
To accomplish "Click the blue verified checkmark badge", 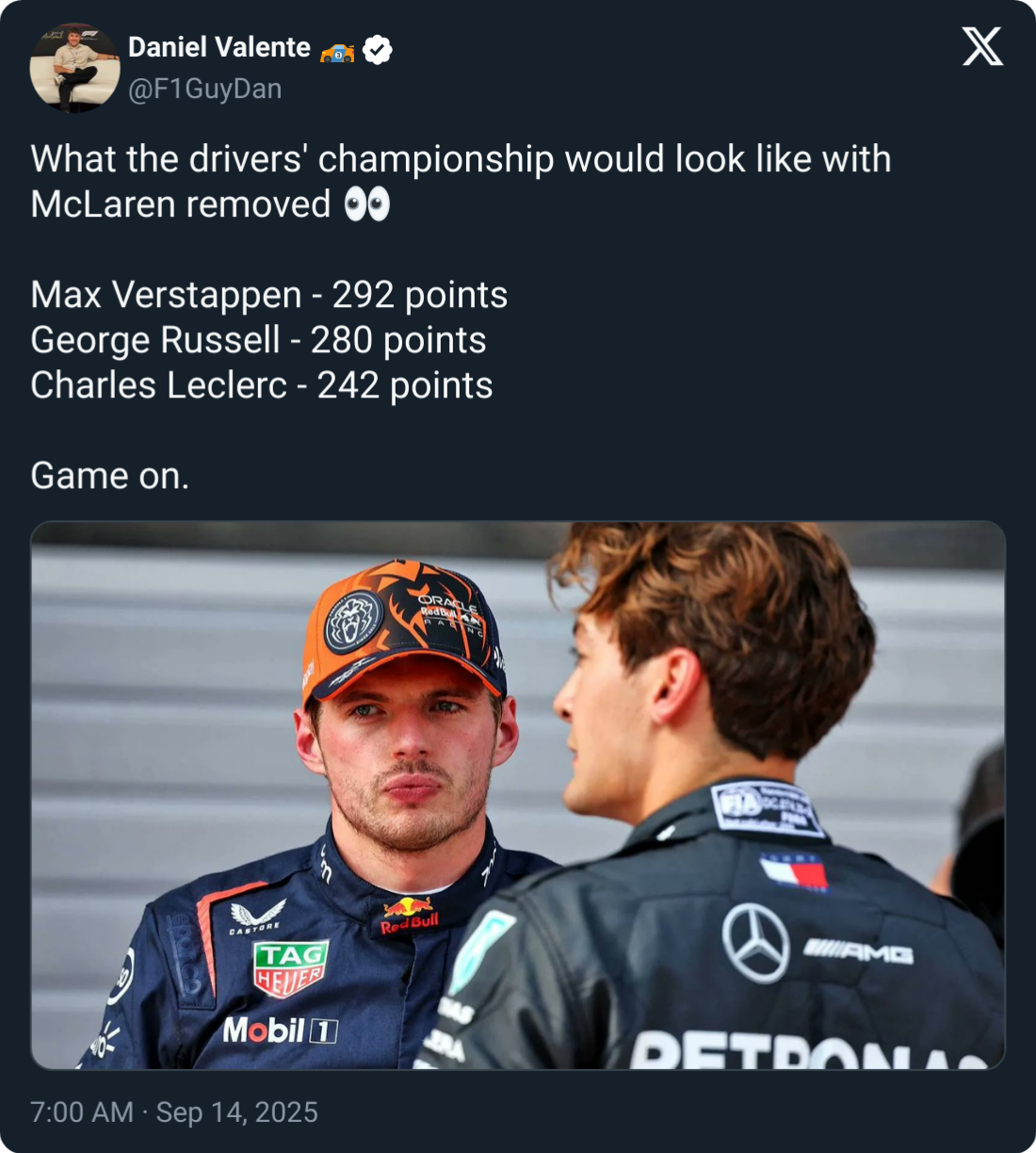I will point(378,50).
